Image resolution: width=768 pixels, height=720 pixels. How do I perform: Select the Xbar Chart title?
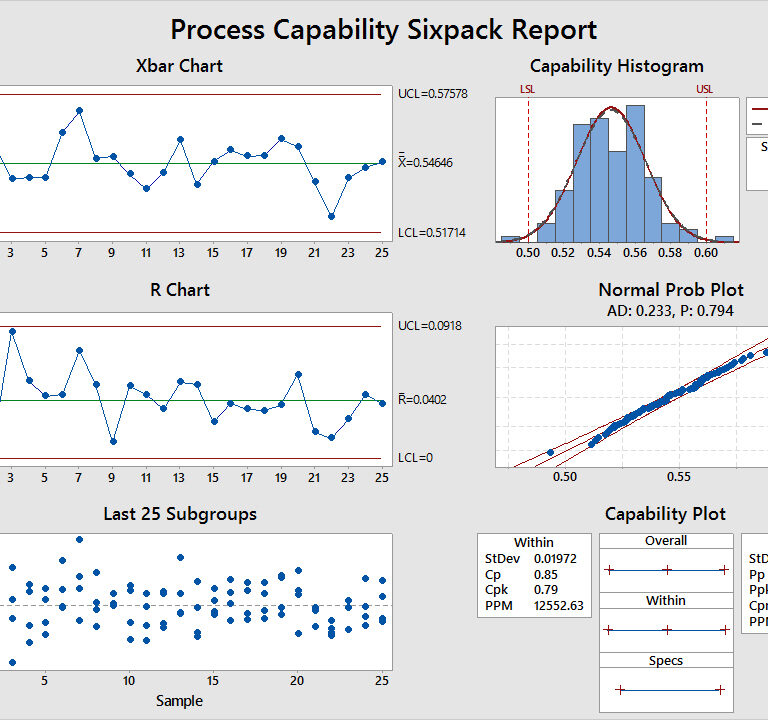point(179,66)
